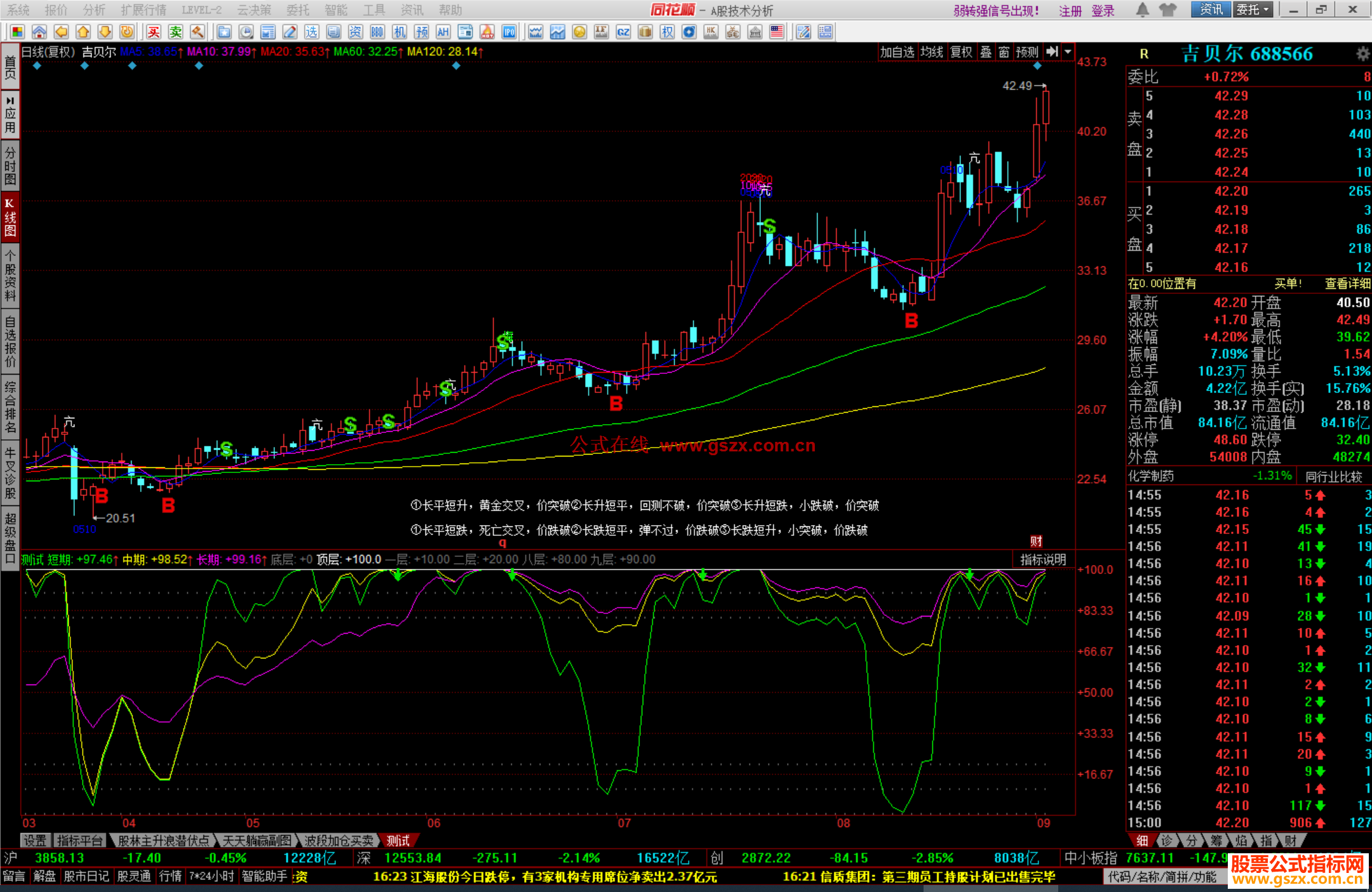Open the dropdown arrow next to 预测

point(1068,52)
